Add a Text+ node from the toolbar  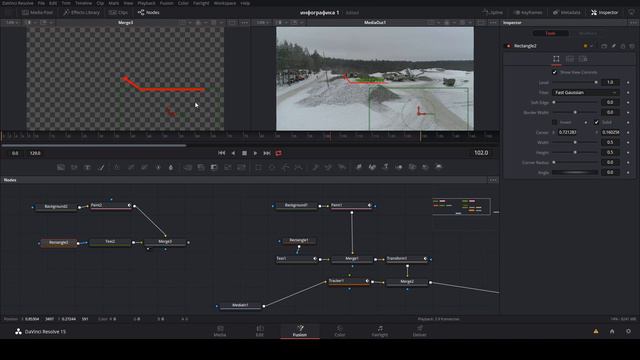pos(87,167)
